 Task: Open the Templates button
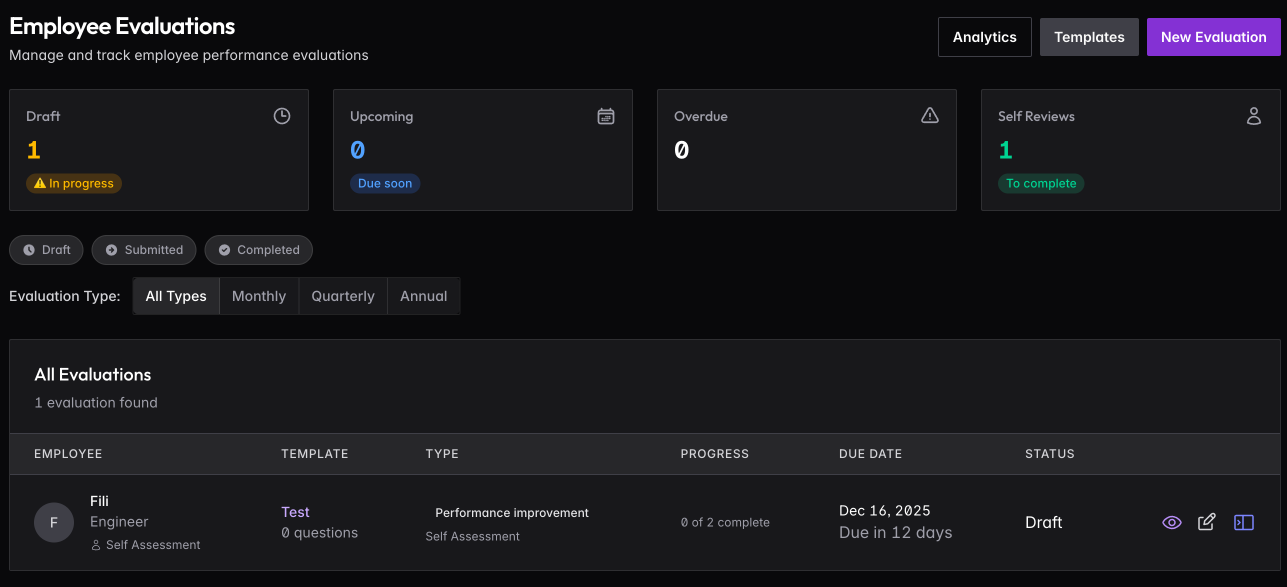[1089, 37]
